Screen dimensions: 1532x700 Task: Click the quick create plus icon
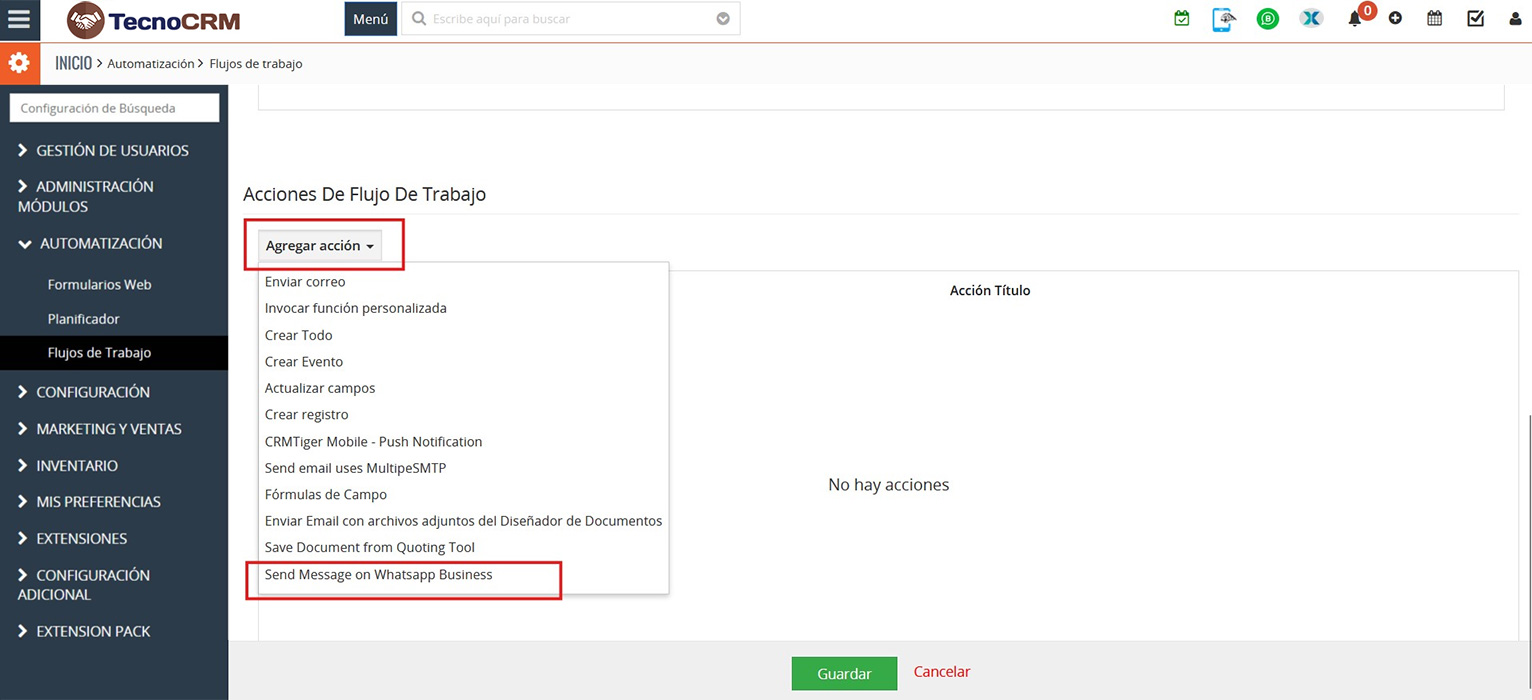tap(1395, 19)
